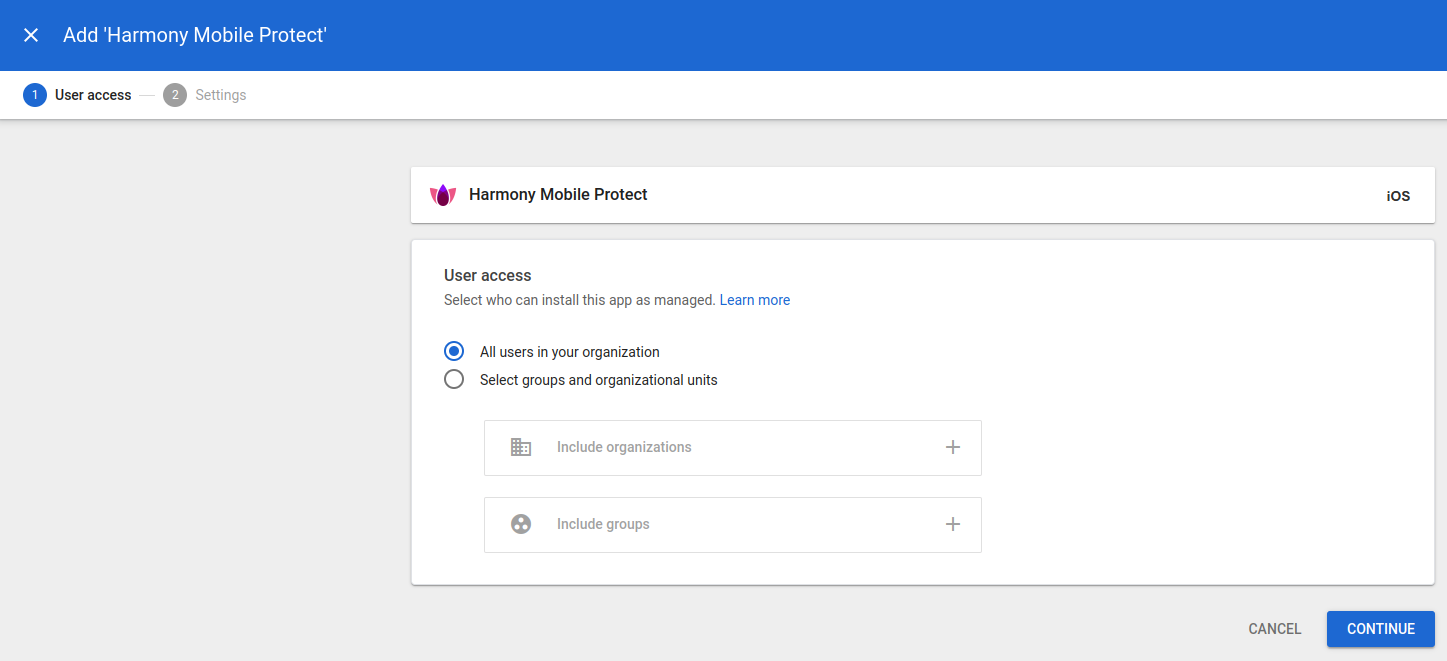Screen dimensions: 1447x661
Task: Click the Harmony Mobile Protect app name
Action: coord(558,194)
